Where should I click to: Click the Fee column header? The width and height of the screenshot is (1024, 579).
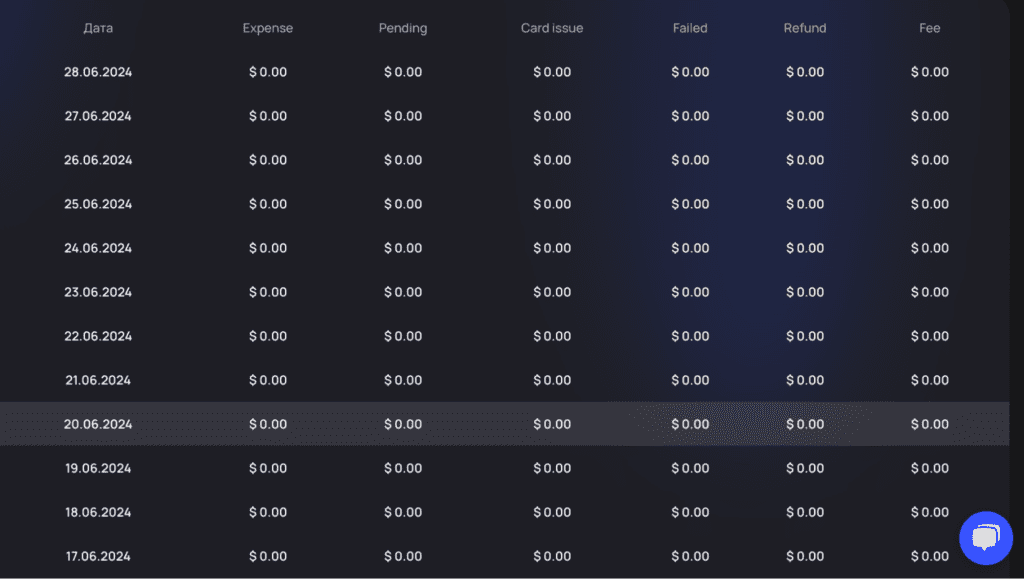(930, 28)
